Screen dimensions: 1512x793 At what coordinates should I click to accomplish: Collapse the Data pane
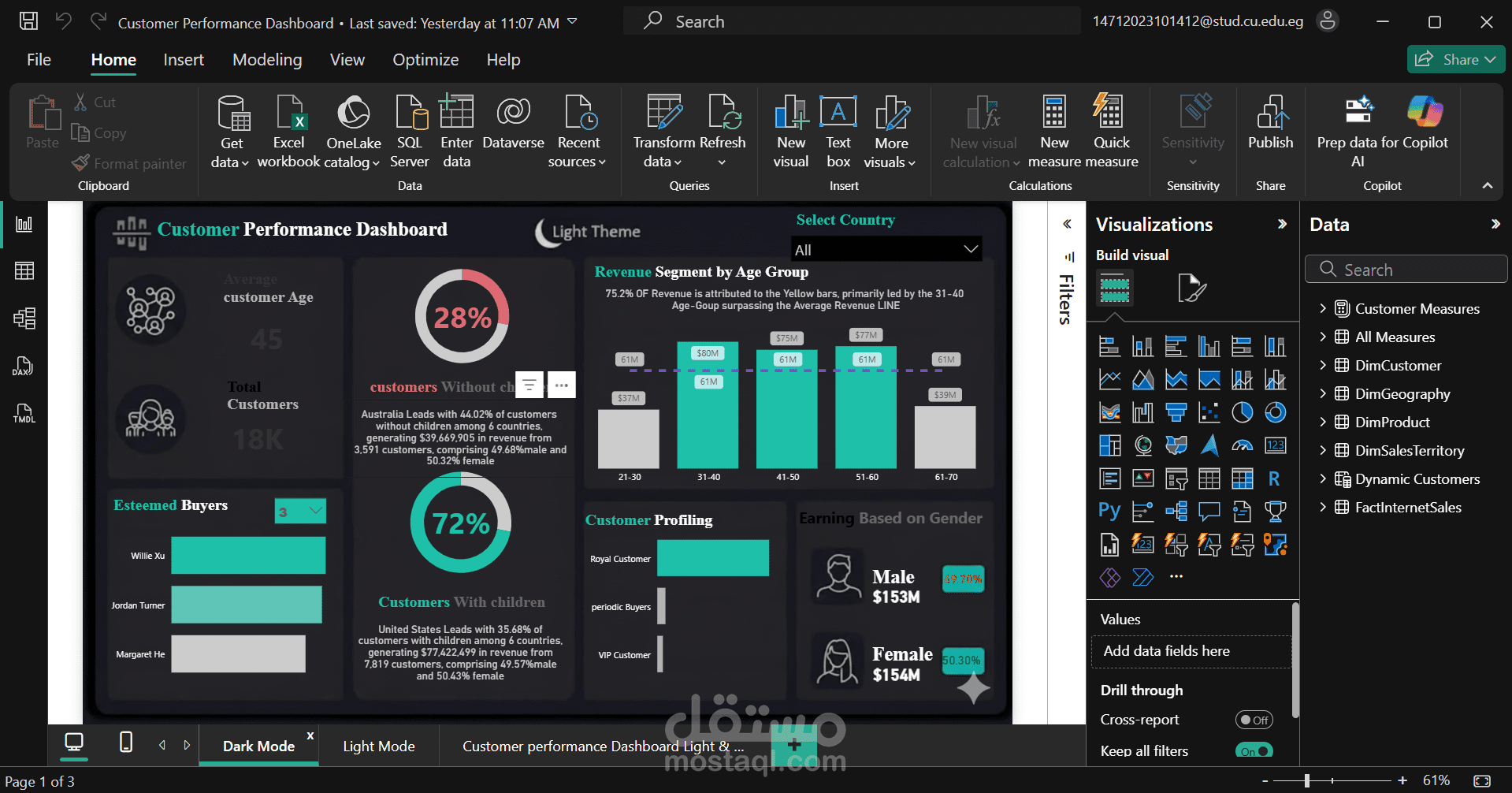(1495, 224)
